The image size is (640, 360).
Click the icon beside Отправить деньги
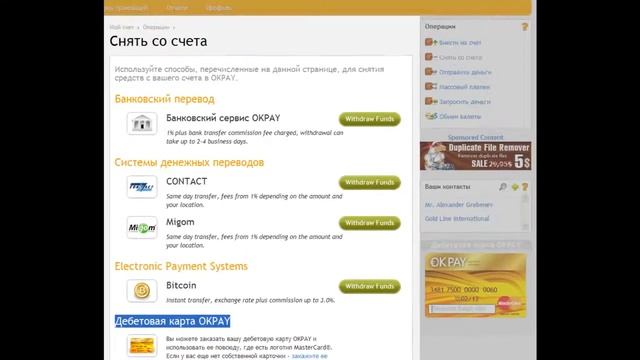(431, 72)
